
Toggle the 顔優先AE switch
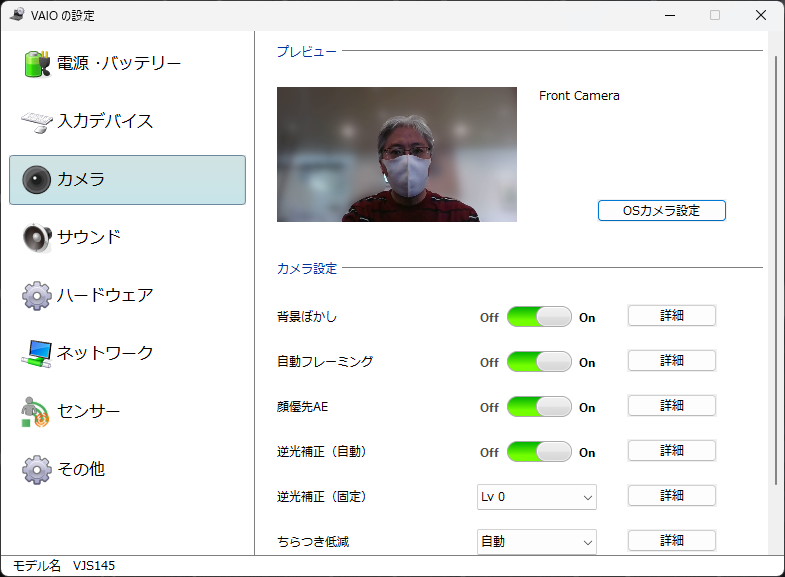[x=539, y=407]
